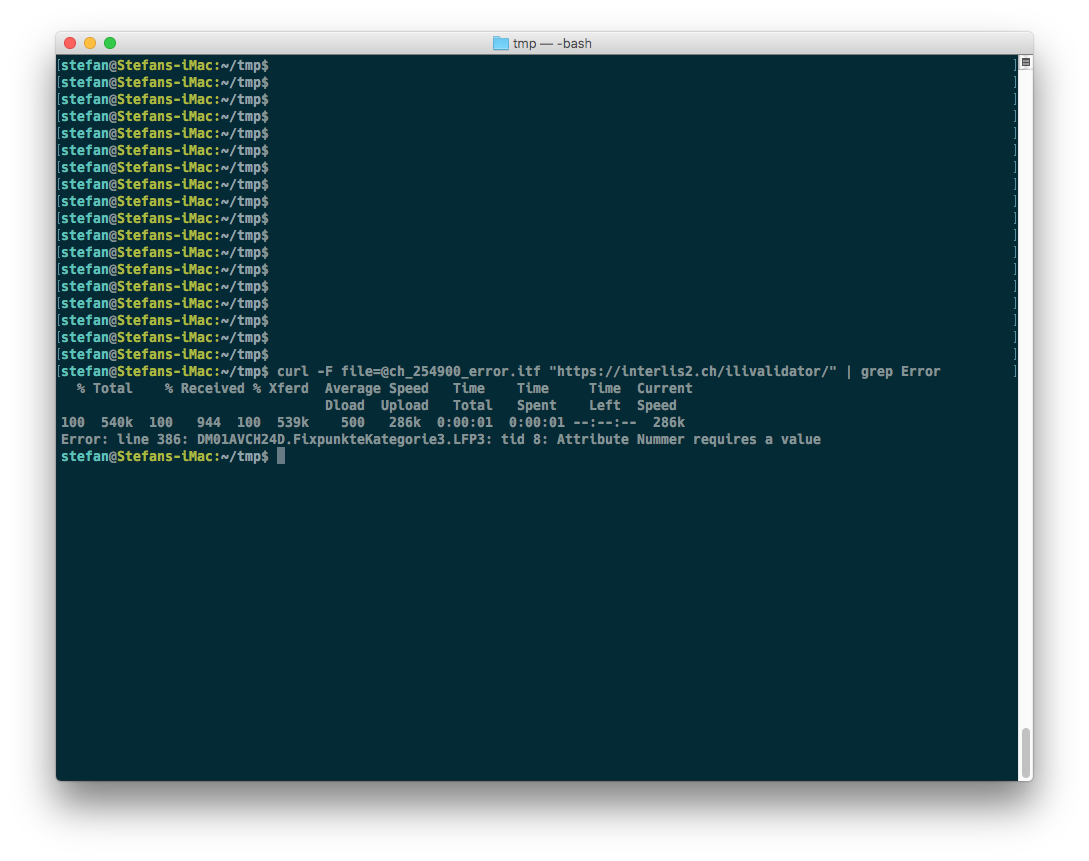The height and width of the screenshot is (861, 1089).
Task: Click the 'Current' column header
Action: (665, 389)
